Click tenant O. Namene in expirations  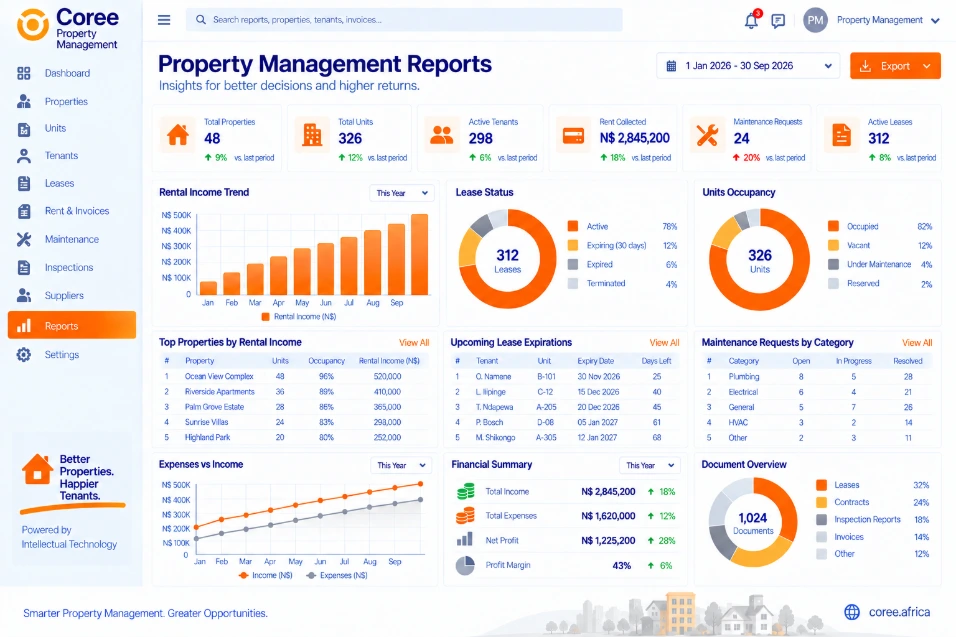pyautogui.click(x=493, y=377)
